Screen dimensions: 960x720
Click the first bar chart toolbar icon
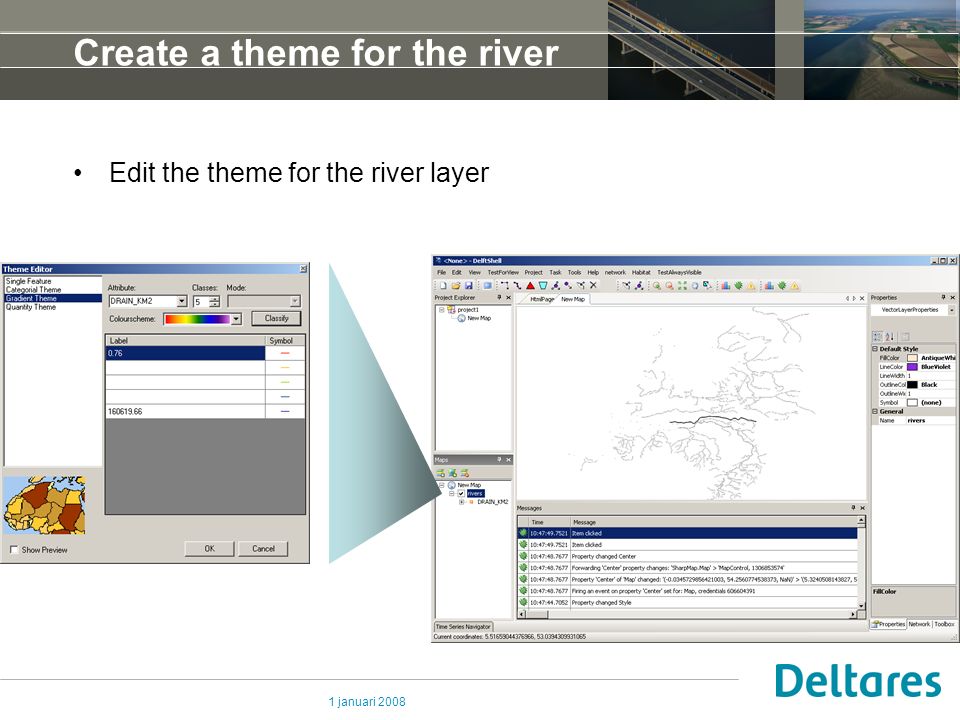pos(726,285)
